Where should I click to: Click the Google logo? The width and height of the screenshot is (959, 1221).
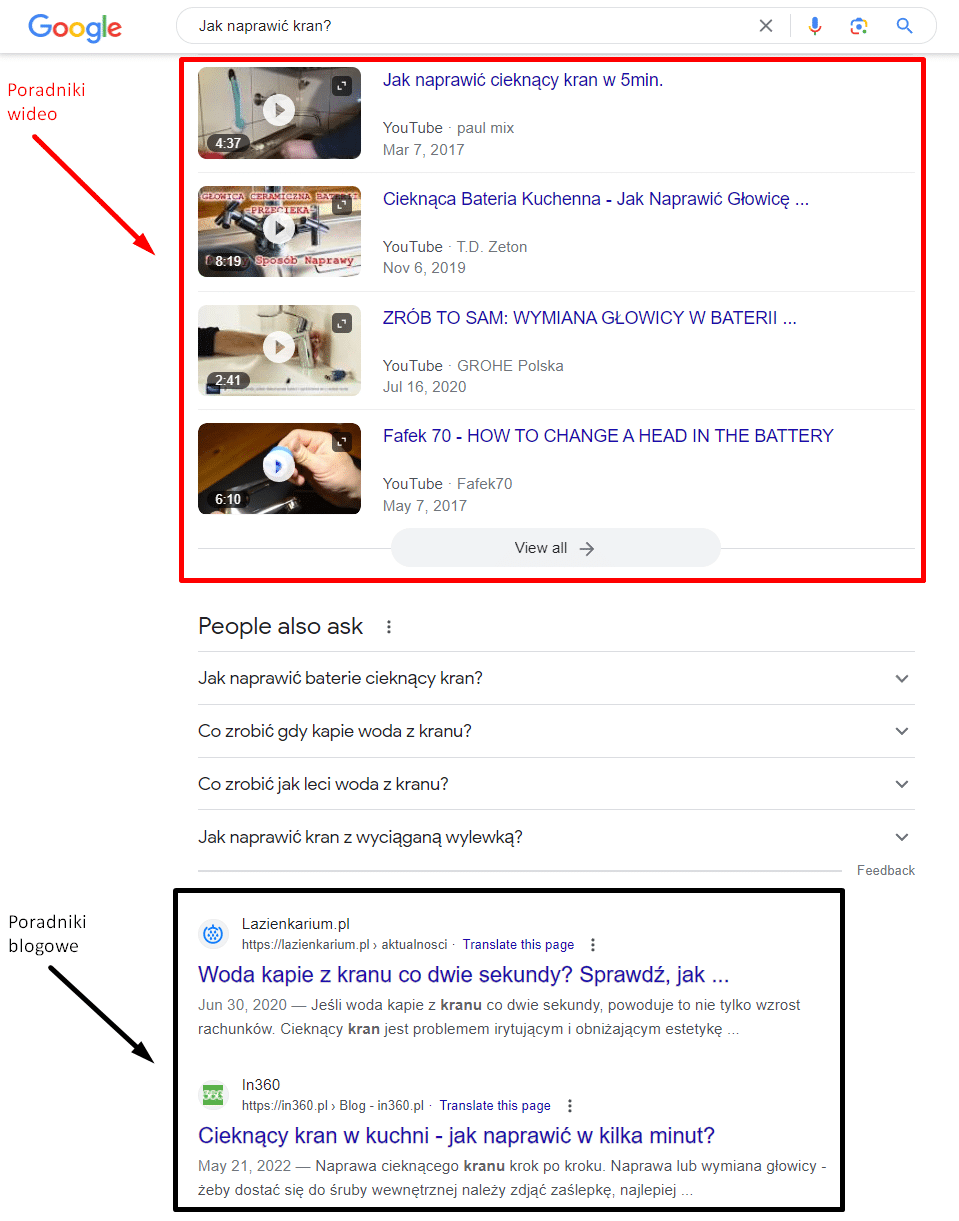[x=75, y=27]
